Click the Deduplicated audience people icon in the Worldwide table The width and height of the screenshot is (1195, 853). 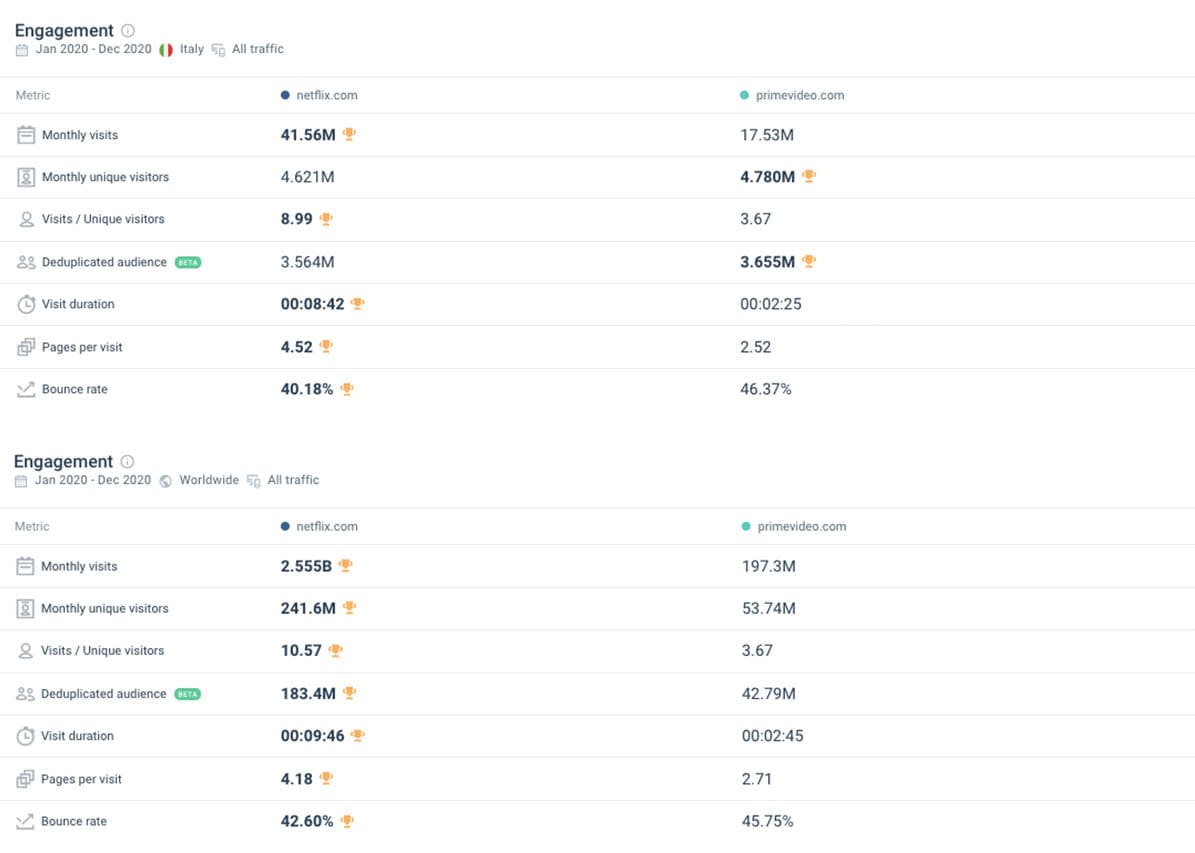[25, 694]
